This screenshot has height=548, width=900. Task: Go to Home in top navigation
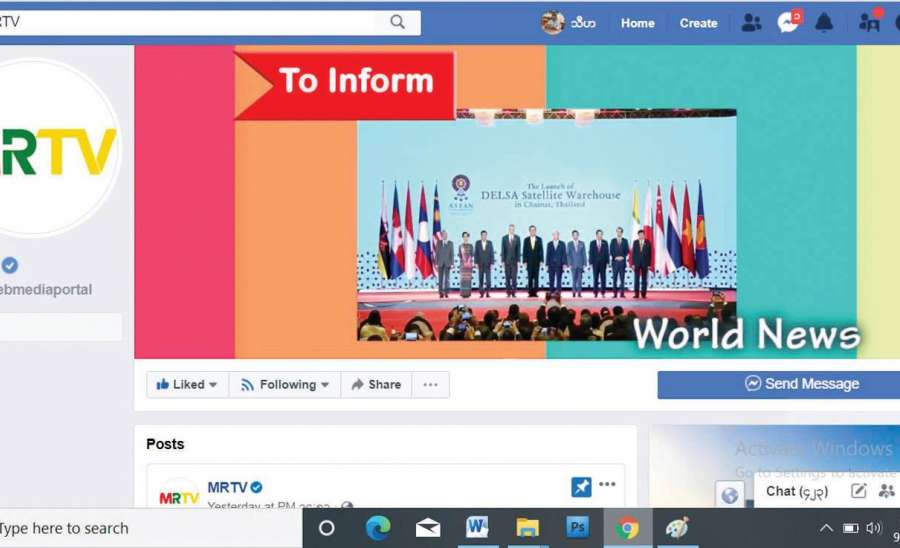tap(637, 23)
